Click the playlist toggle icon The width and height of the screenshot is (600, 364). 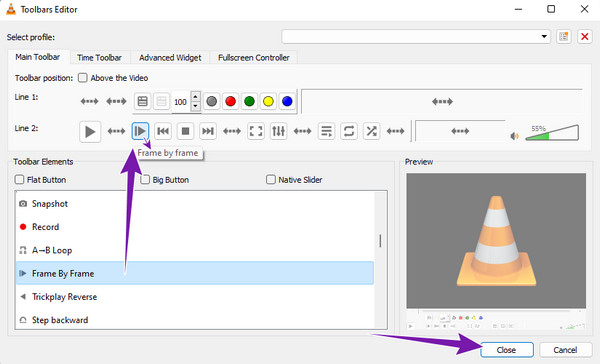point(326,131)
